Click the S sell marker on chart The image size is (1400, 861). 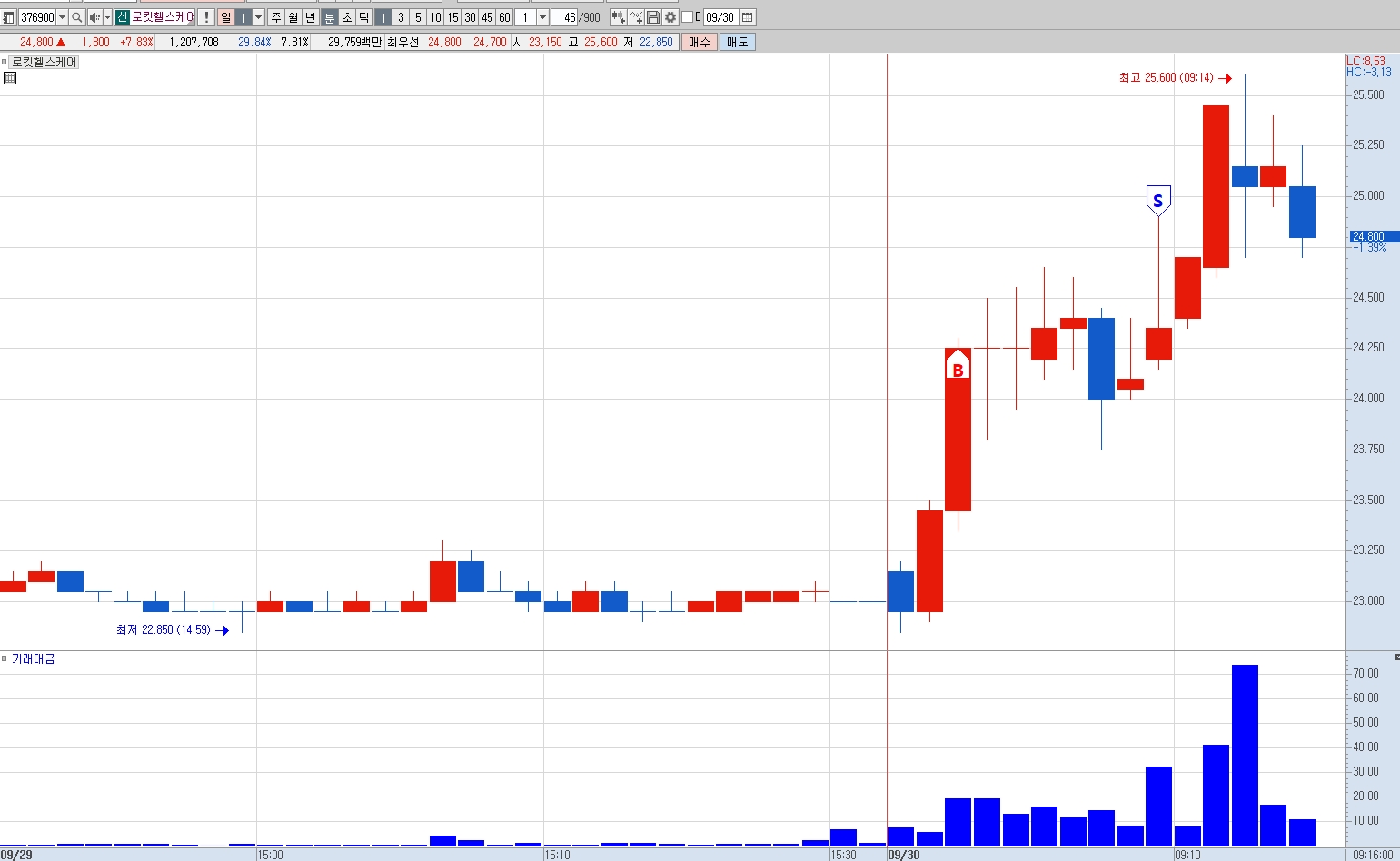click(x=1157, y=201)
